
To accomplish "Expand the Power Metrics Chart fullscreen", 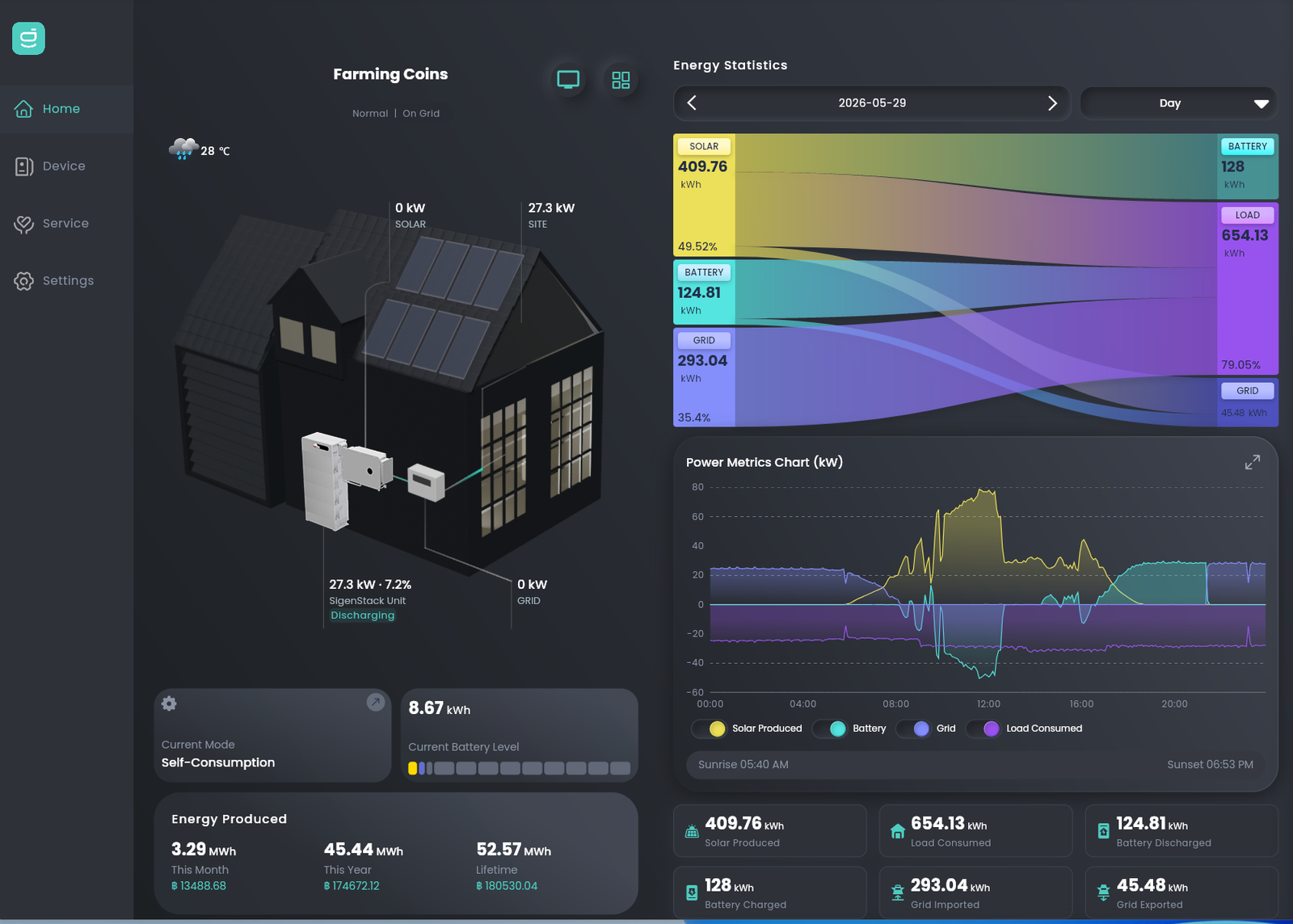I will click(x=1253, y=462).
